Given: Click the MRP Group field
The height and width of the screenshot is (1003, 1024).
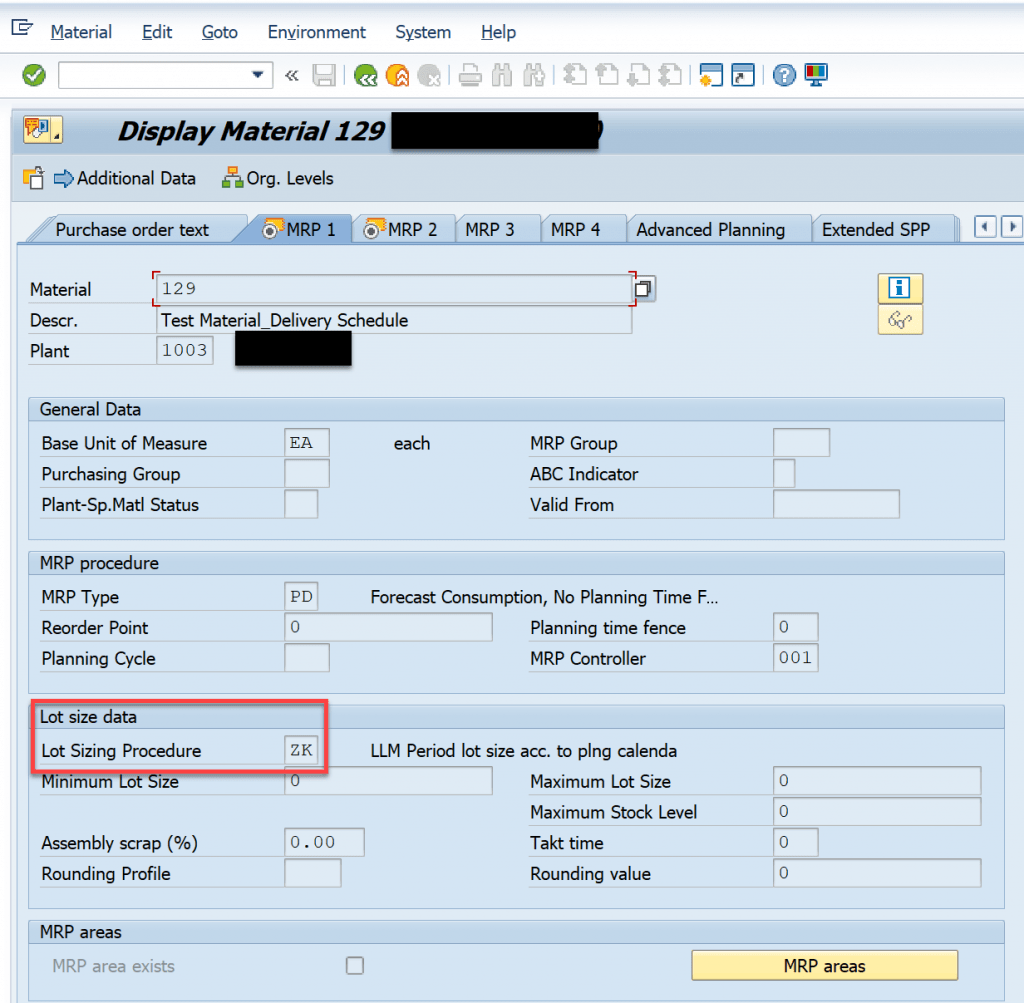Looking at the screenshot, I should coord(801,443).
